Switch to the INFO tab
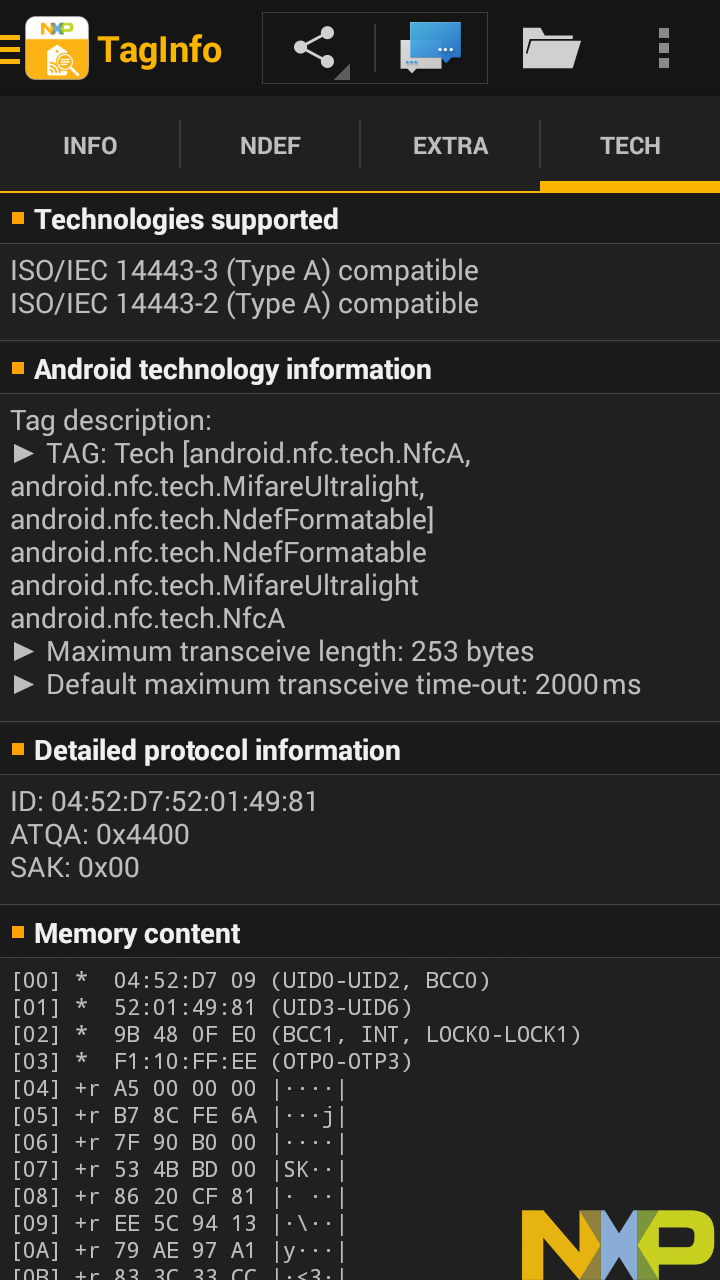The image size is (720, 1280). click(x=90, y=146)
